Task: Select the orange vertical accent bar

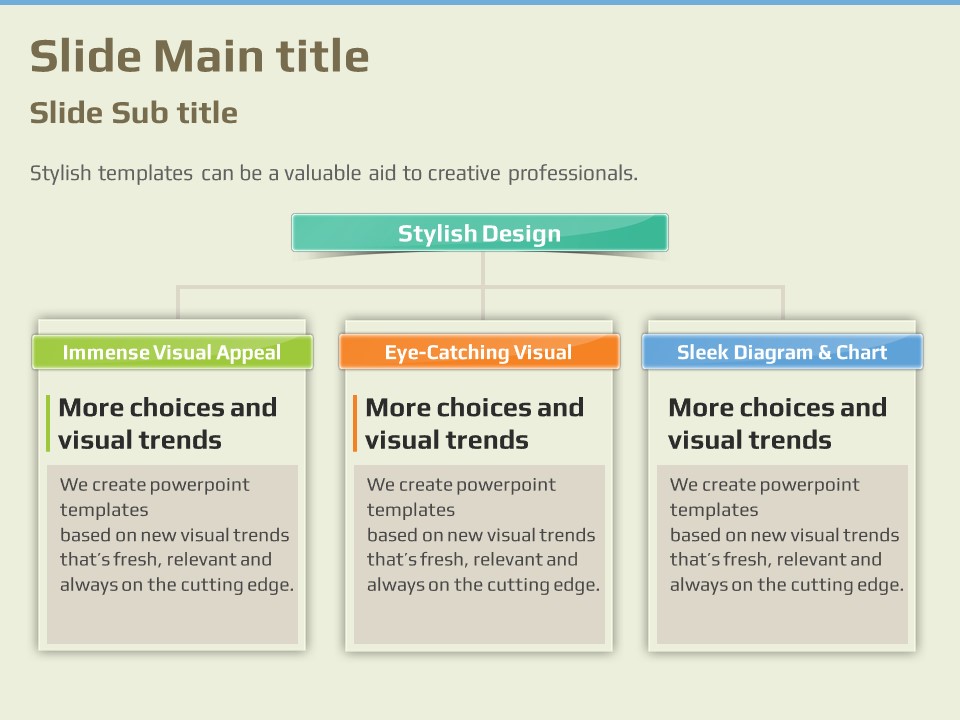Action: [x=354, y=423]
